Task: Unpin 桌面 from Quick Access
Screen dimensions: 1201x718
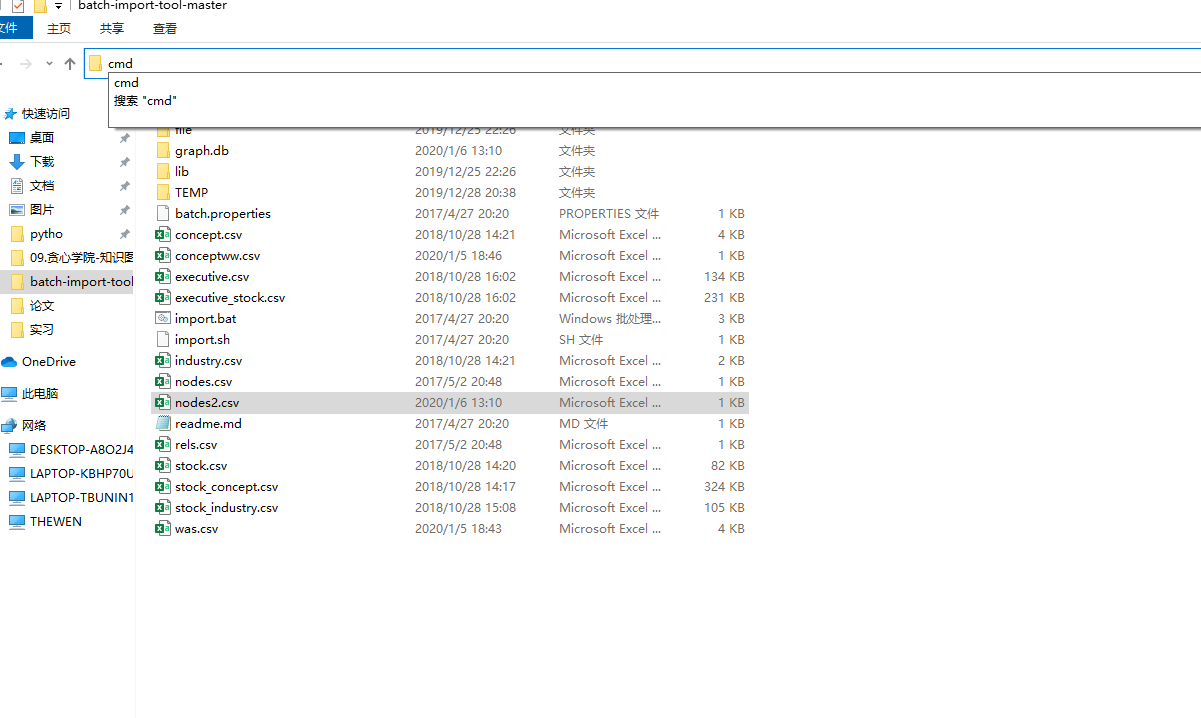Action: pyautogui.click(x=123, y=137)
